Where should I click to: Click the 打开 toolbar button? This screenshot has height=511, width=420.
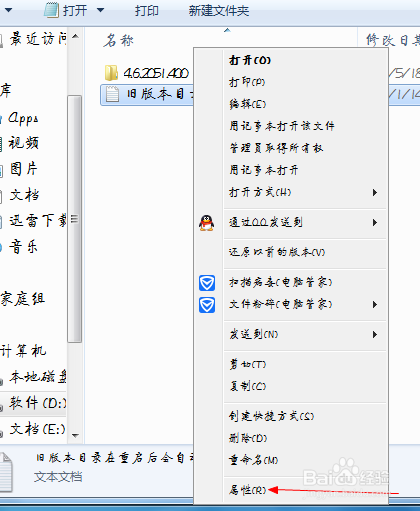point(75,11)
